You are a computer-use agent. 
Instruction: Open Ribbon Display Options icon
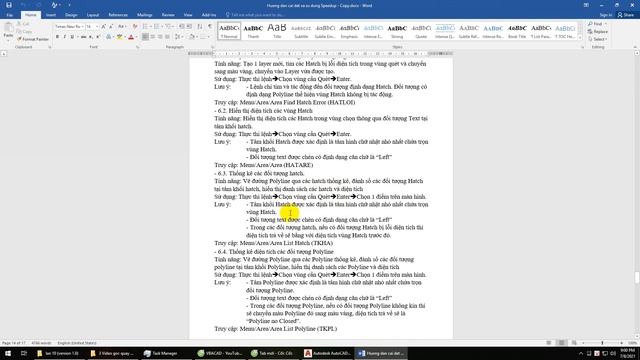coord(586,5)
